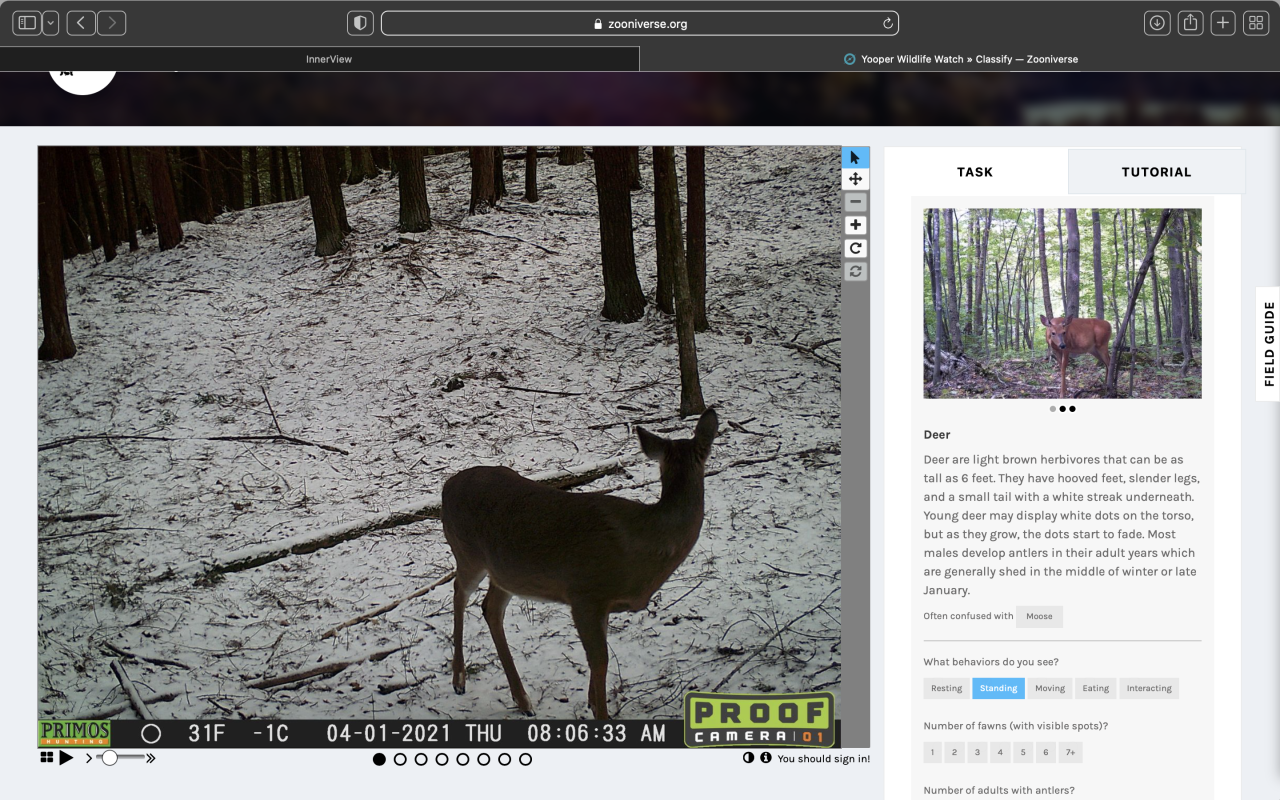The height and width of the screenshot is (800, 1280).
Task: Rotate the subject image
Action: point(855,248)
